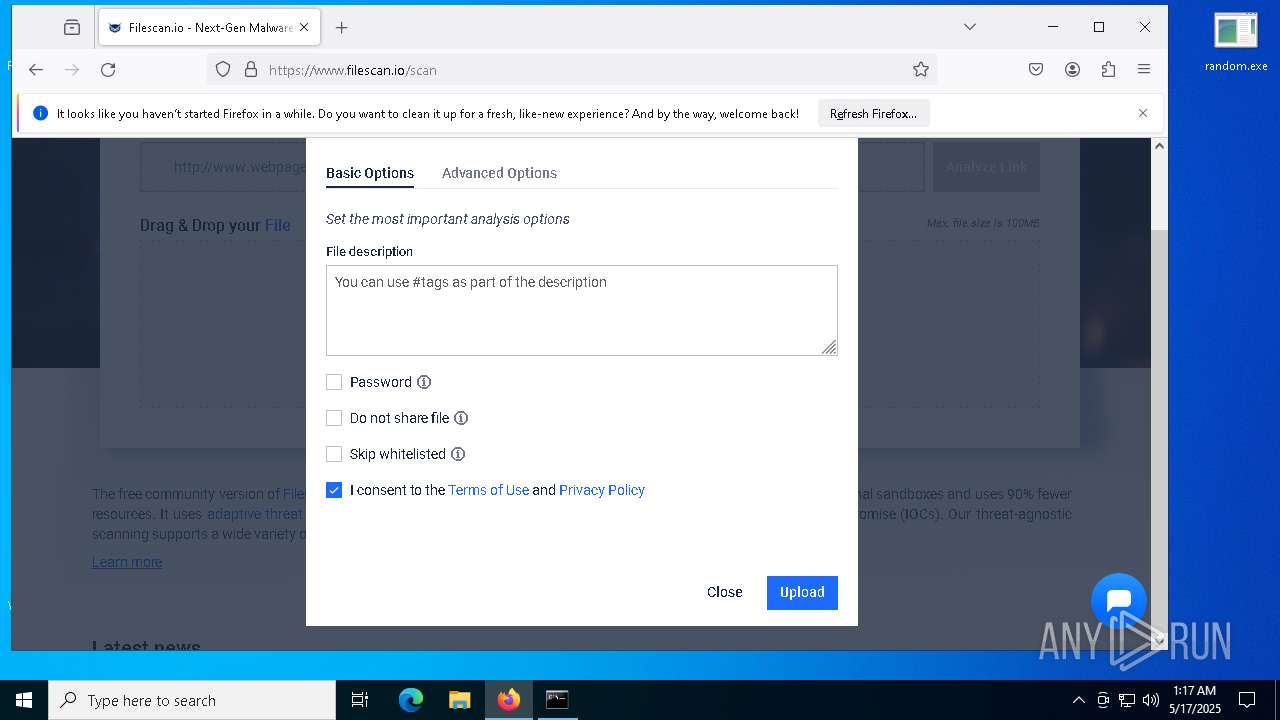Screen dimensions: 1280x720
Task: Open Save to Pocket icon
Action: pos(1036,70)
